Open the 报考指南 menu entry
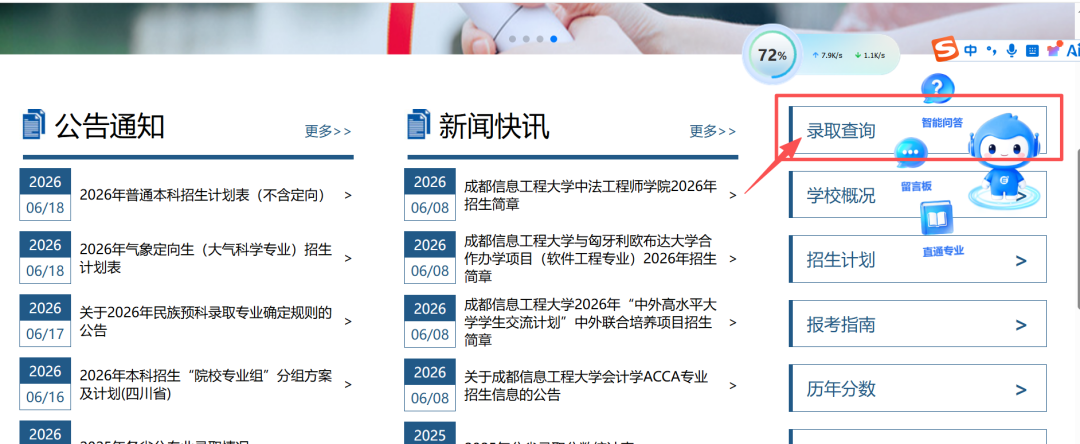Image resolution: width=1080 pixels, height=444 pixels. pyautogui.click(x=917, y=324)
